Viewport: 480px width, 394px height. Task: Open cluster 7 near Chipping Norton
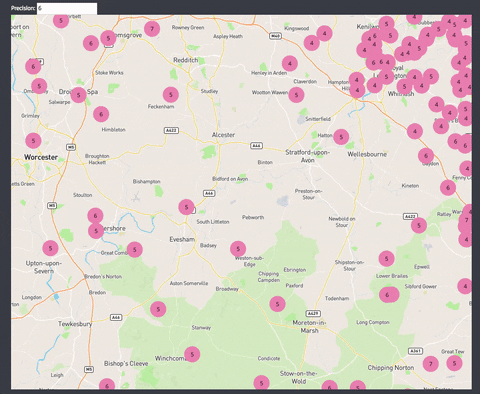point(431,364)
